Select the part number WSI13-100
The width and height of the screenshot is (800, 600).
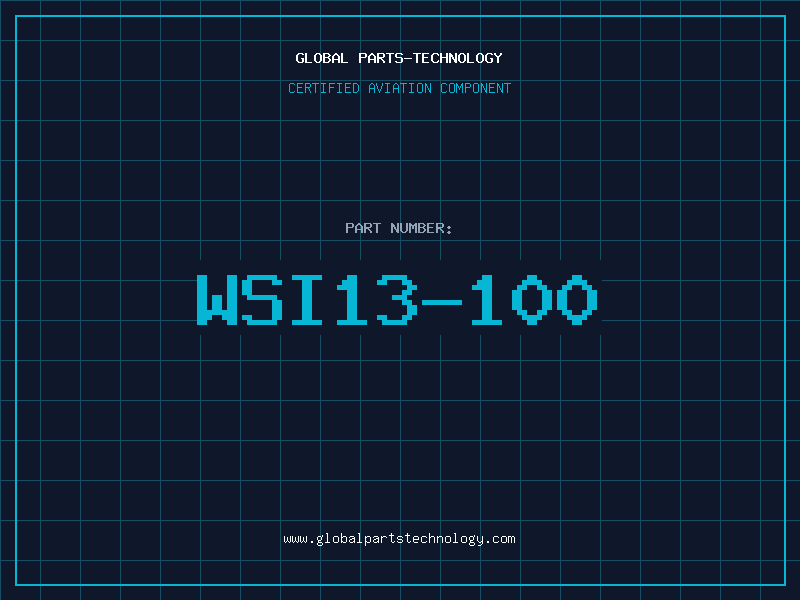(397, 299)
